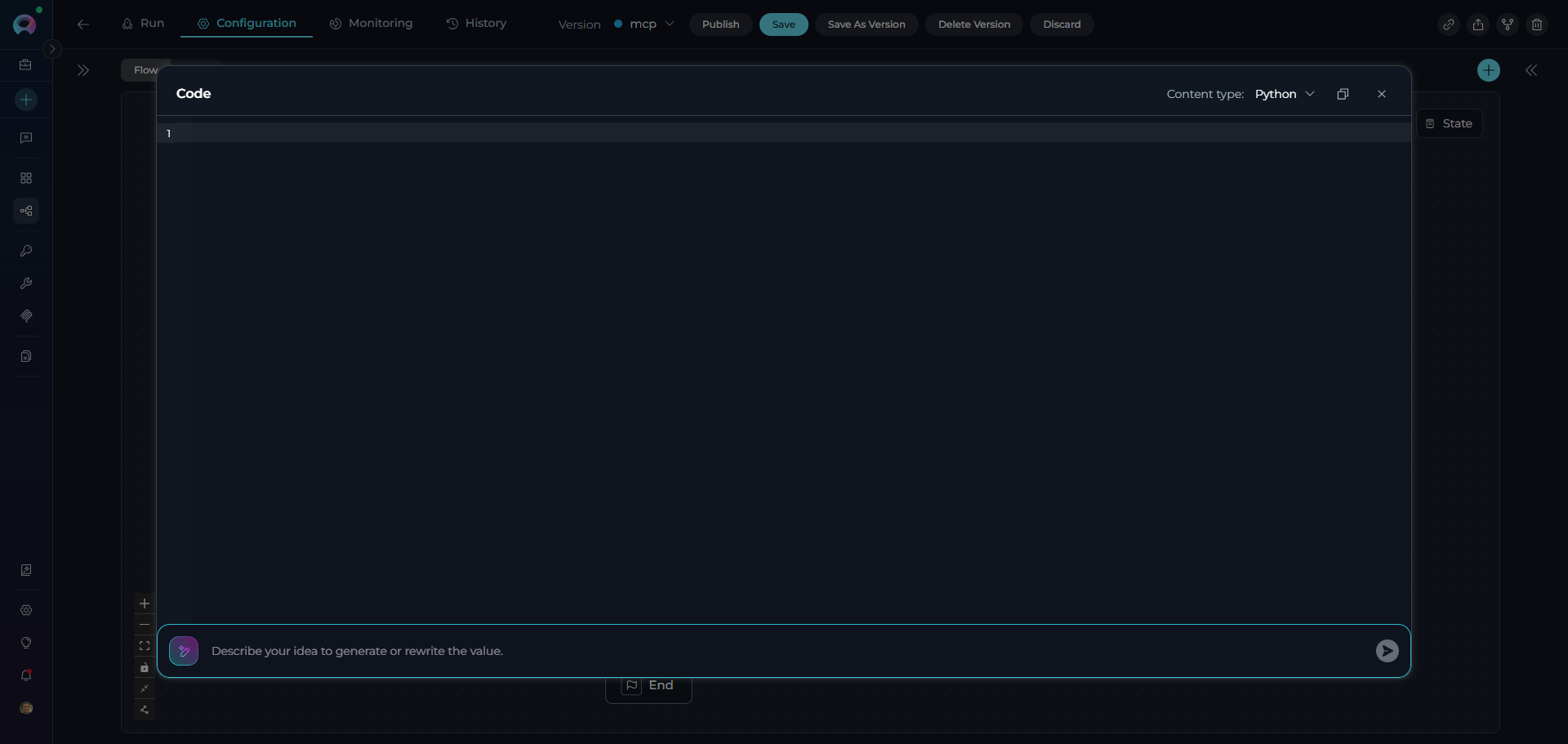Click the export share icon
Viewport: 1568px width, 744px height.
click(1477, 25)
